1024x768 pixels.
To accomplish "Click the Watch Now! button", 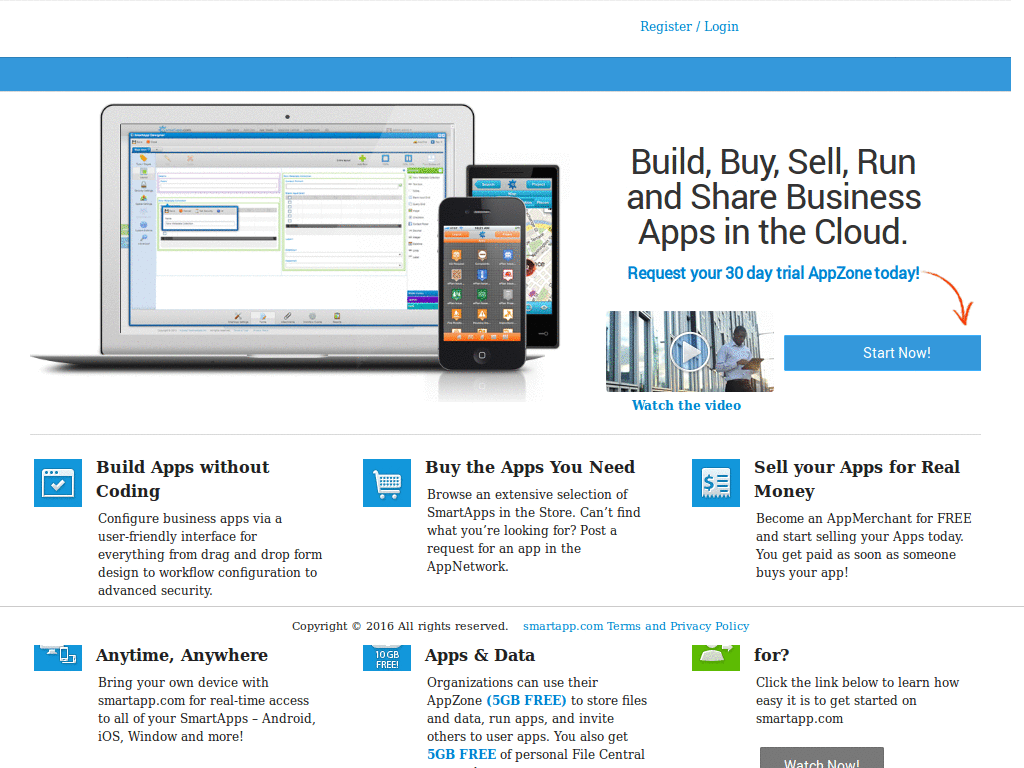I will pos(822,760).
